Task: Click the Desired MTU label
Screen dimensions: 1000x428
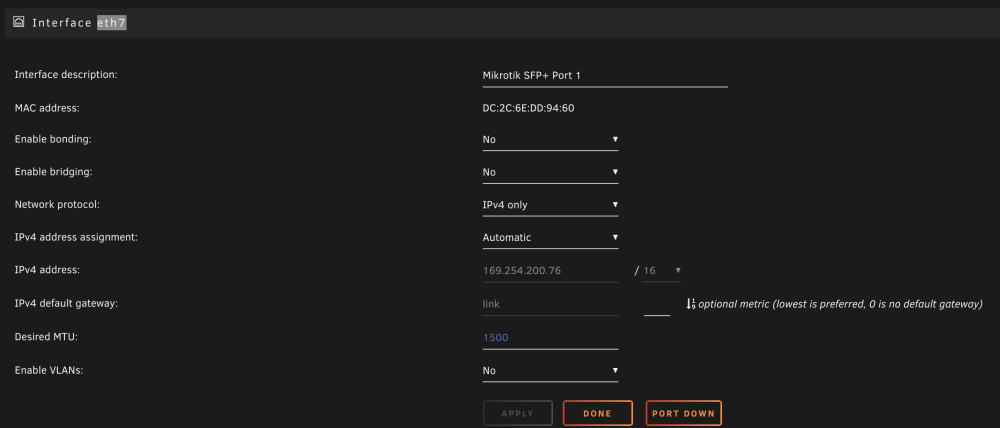Action: [x=46, y=337]
